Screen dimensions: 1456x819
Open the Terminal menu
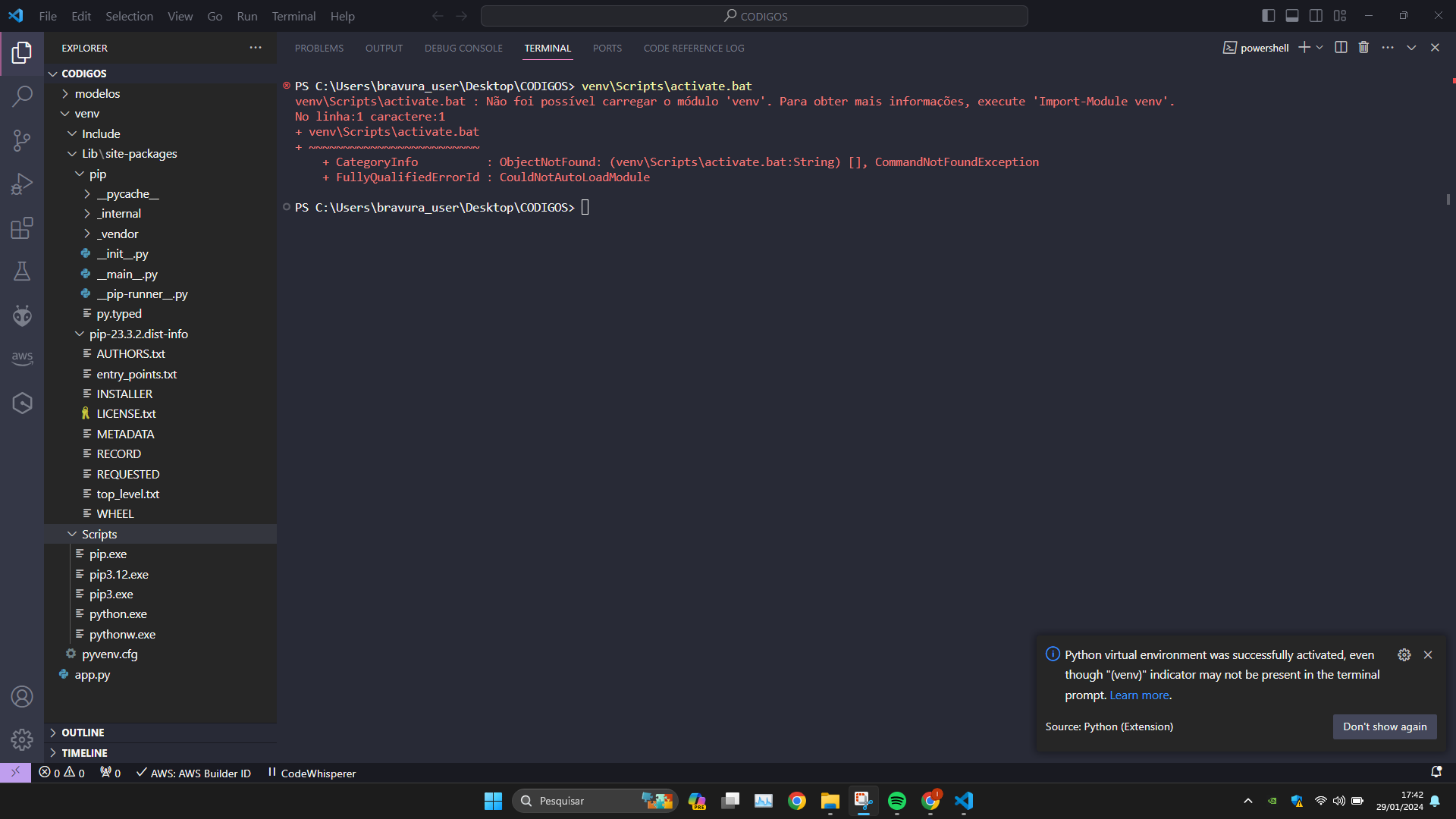[x=293, y=16]
